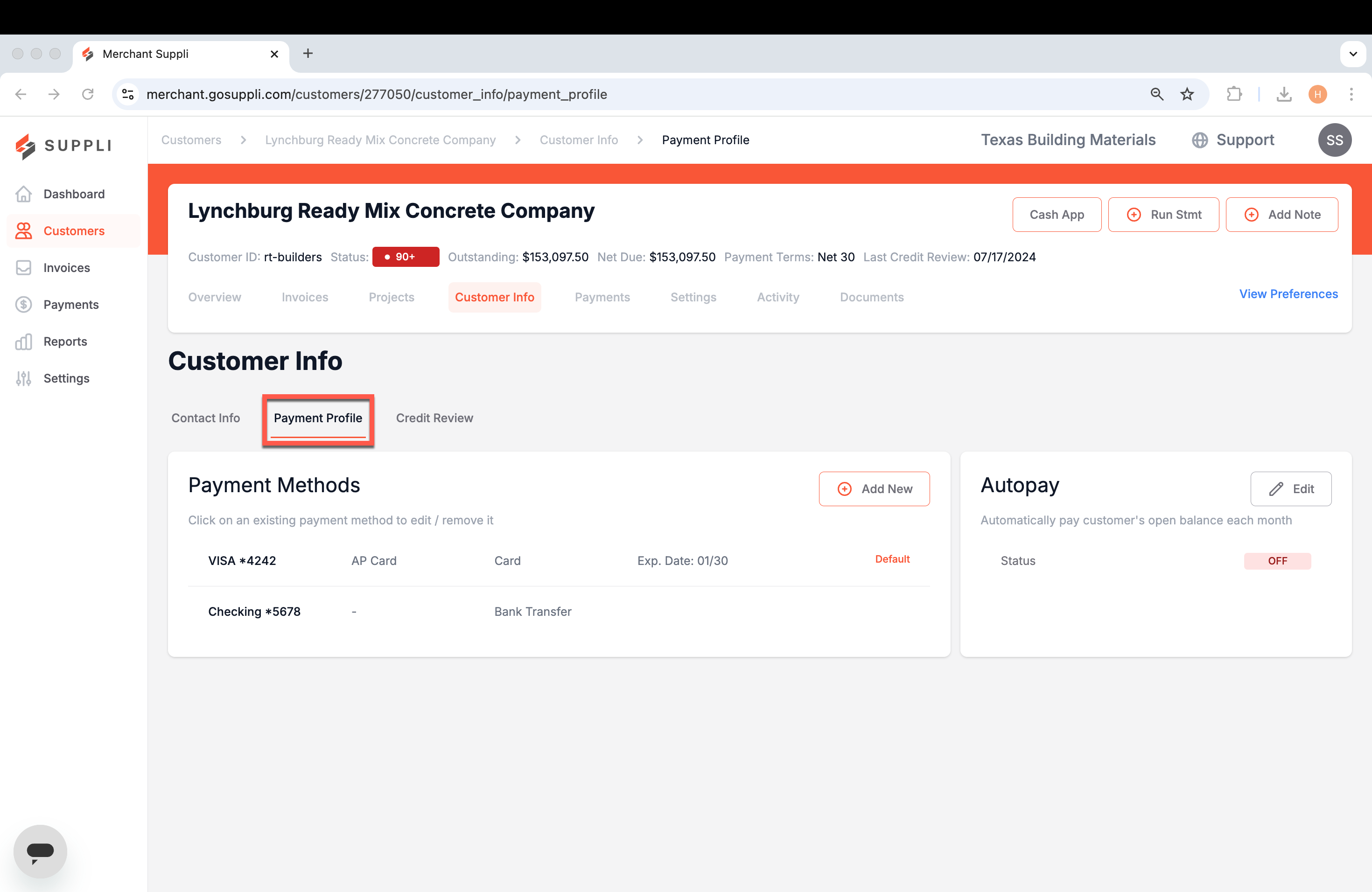1372x892 pixels.
Task: Toggle the Autopay OFF status badge
Action: (1277, 561)
